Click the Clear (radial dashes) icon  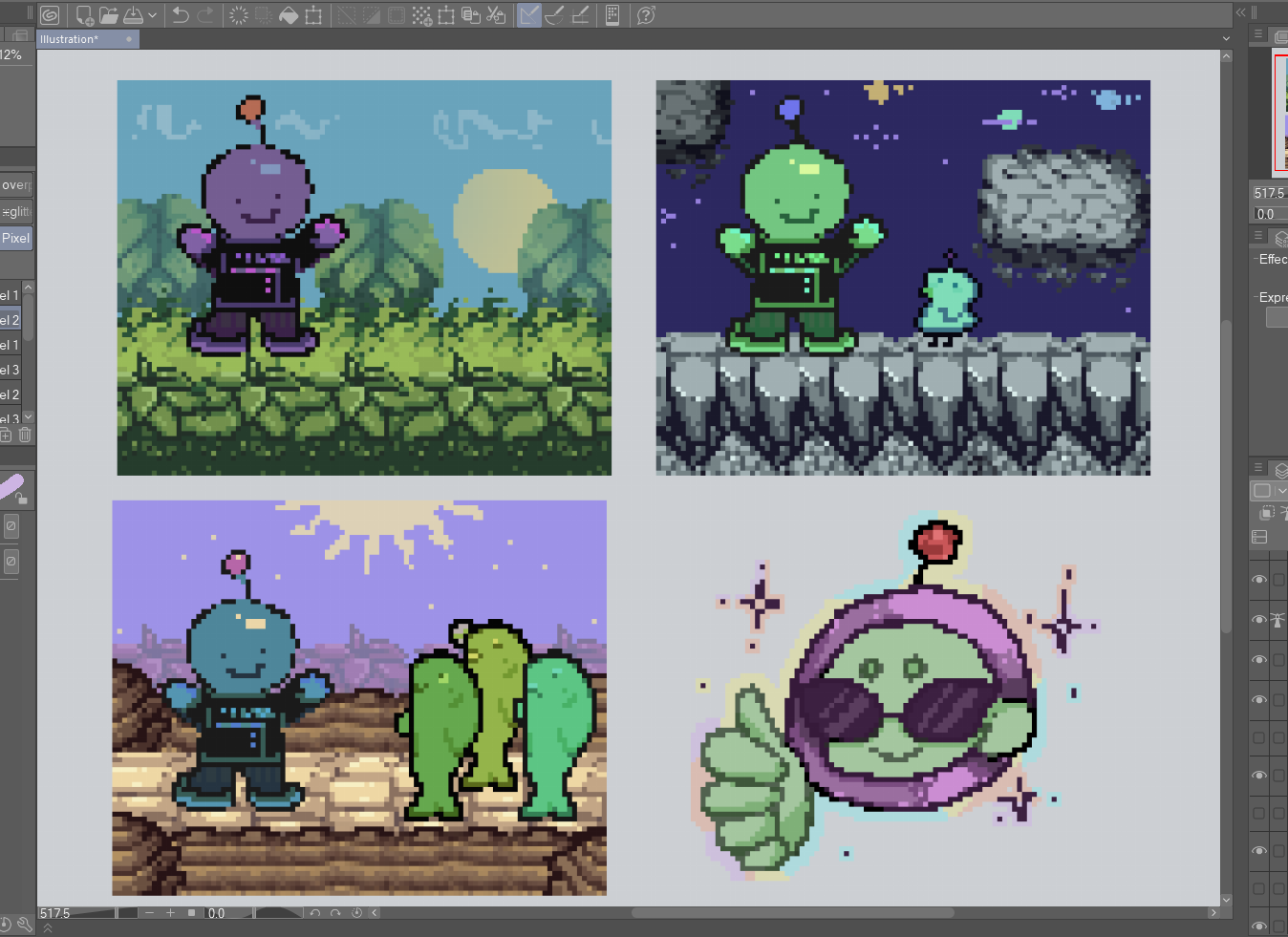point(239,15)
